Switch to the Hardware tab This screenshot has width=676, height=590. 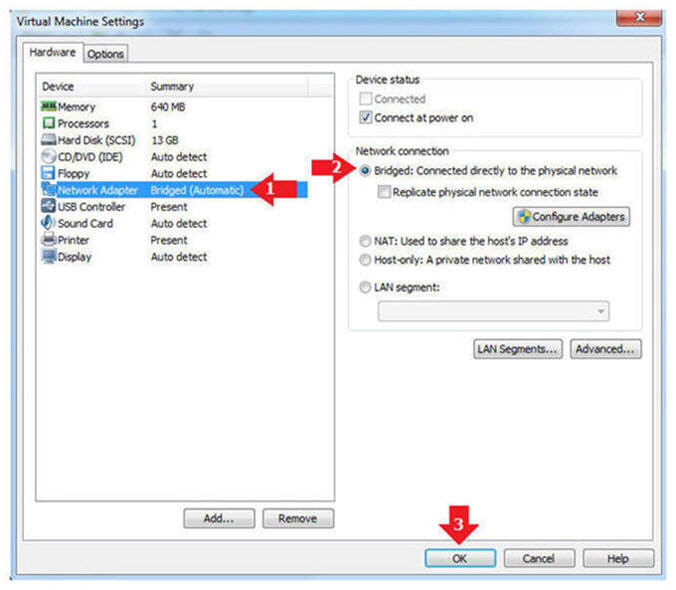53,53
